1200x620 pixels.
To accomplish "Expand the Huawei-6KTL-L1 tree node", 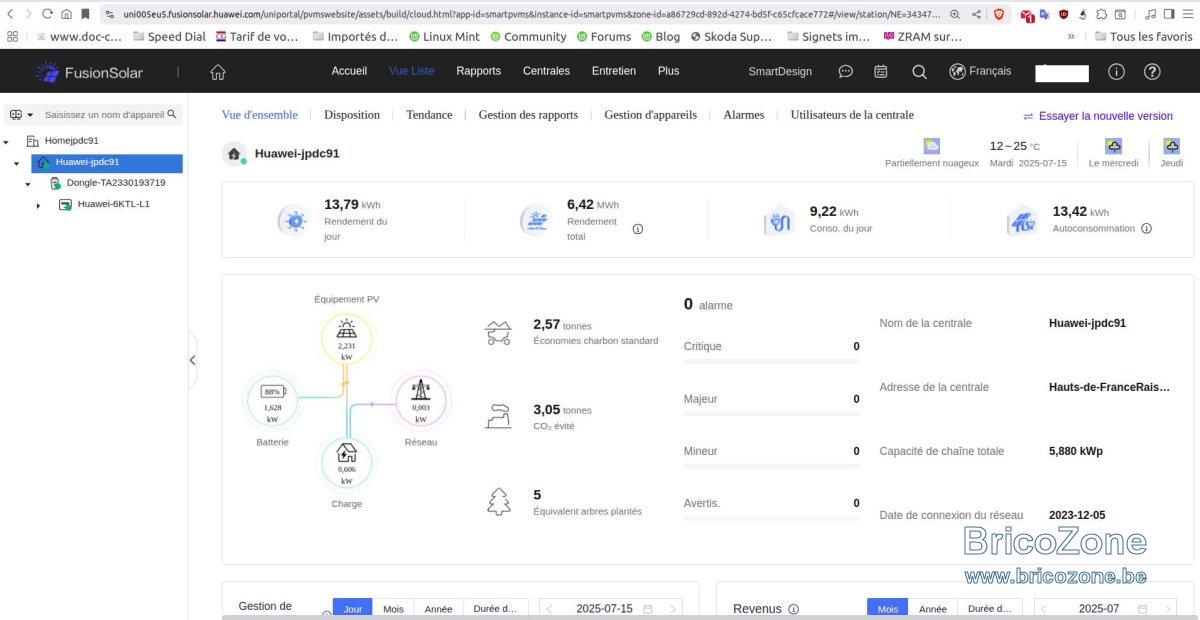I will pos(38,205).
